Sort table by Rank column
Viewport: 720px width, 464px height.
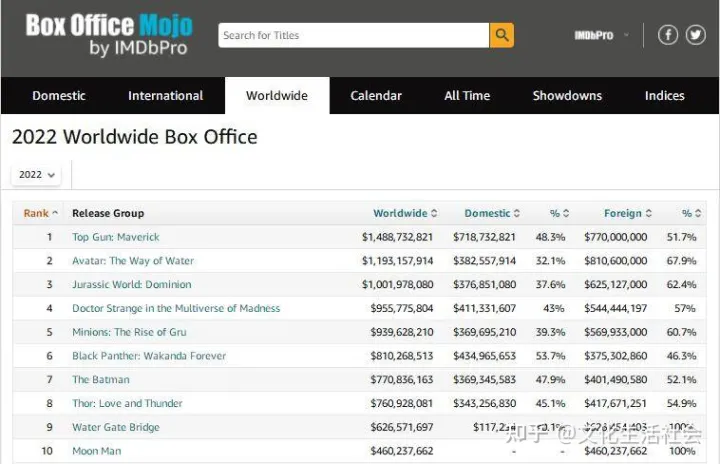point(40,213)
